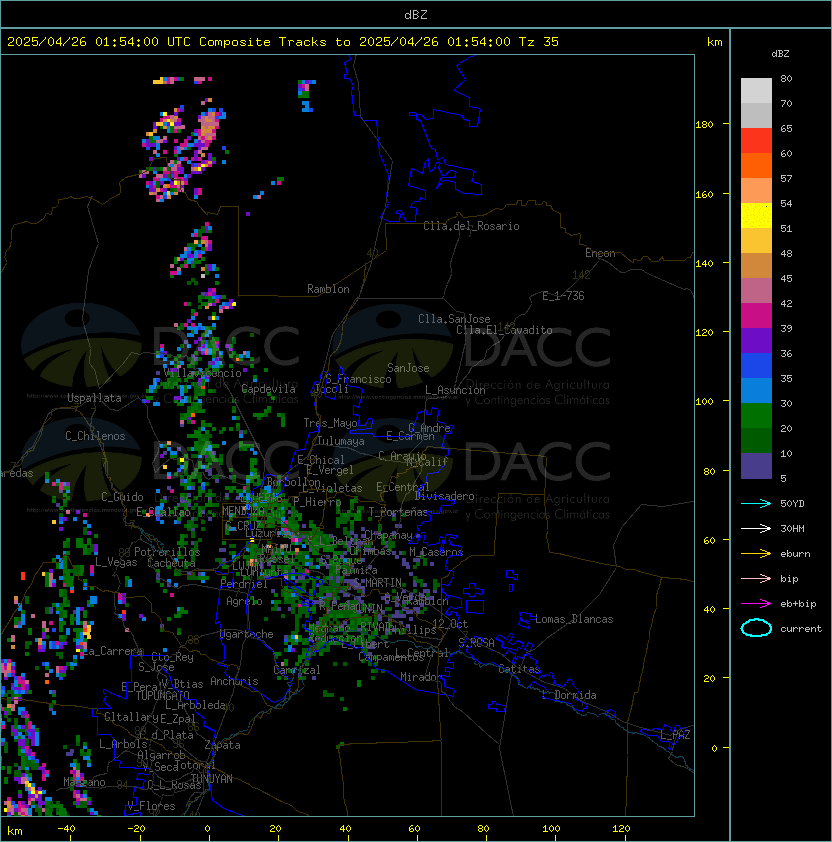Viewport: 832px width, 842px height.
Task: Select the light blue 35 dBZ swatch
Action: [x=756, y=390]
